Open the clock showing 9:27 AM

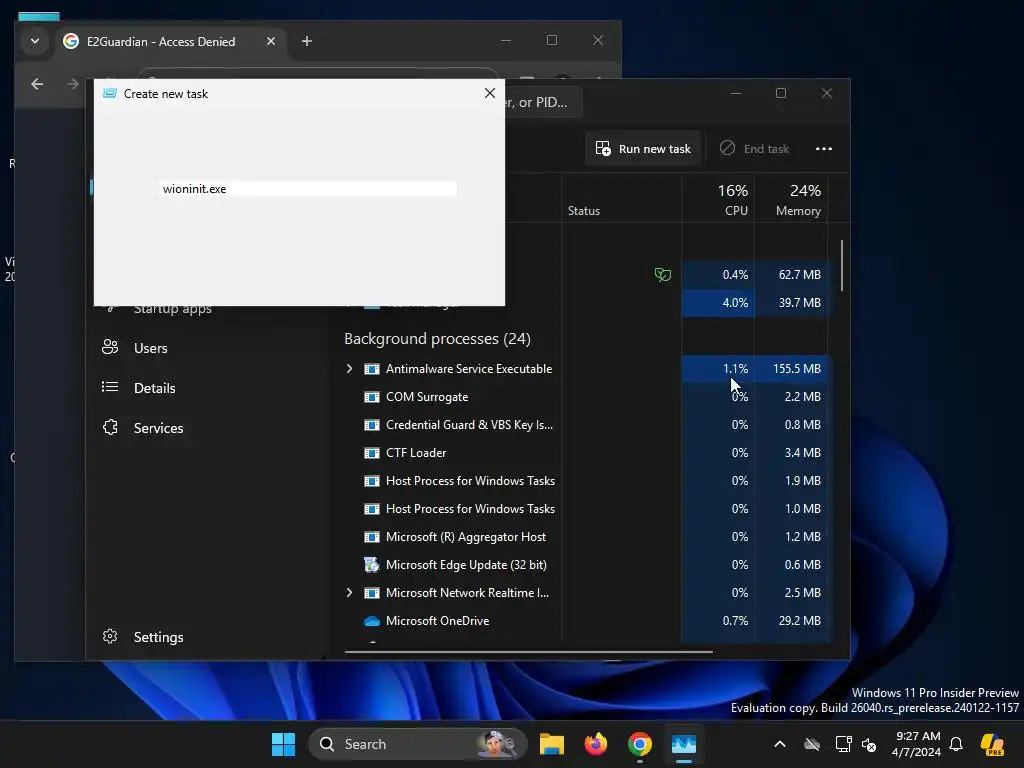pyautogui.click(x=916, y=744)
